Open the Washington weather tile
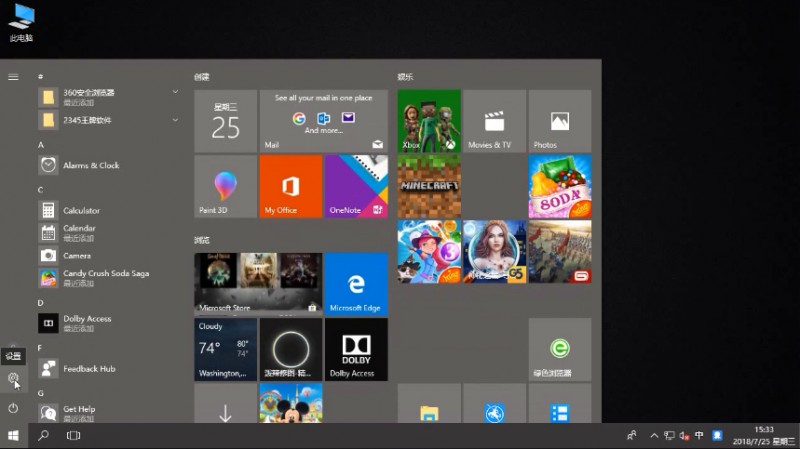The image size is (800, 449). tap(226, 350)
